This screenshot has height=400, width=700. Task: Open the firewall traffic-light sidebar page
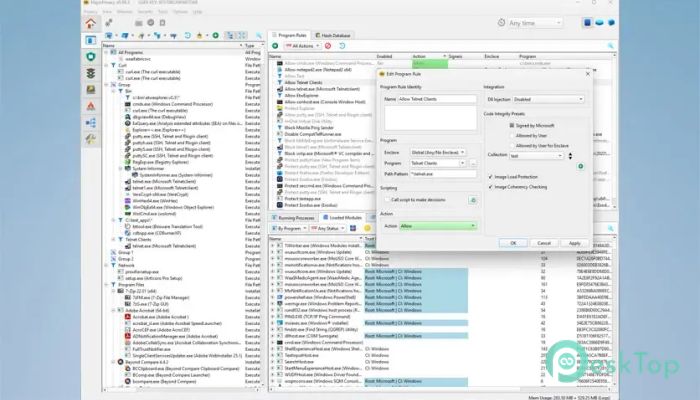pos(91,73)
